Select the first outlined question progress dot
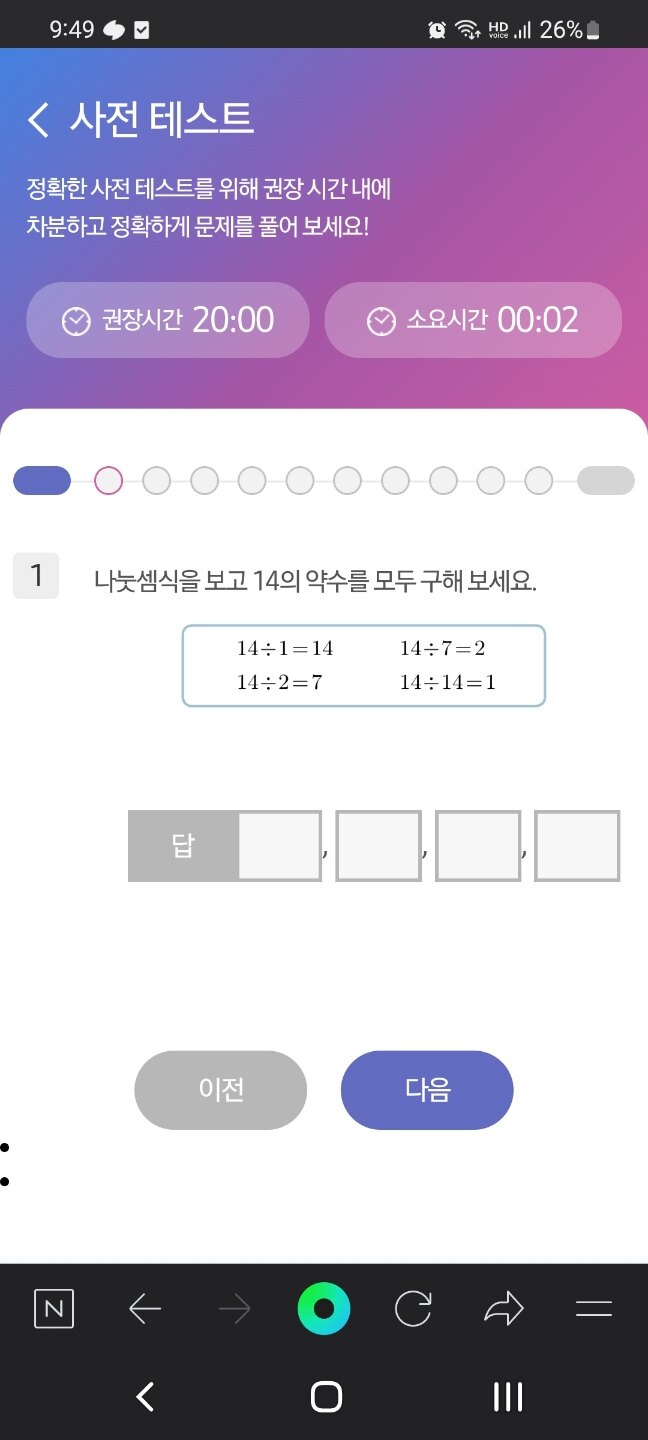Image resolution: width=648 pixels, height=1440 pixels. click(108, 481)
